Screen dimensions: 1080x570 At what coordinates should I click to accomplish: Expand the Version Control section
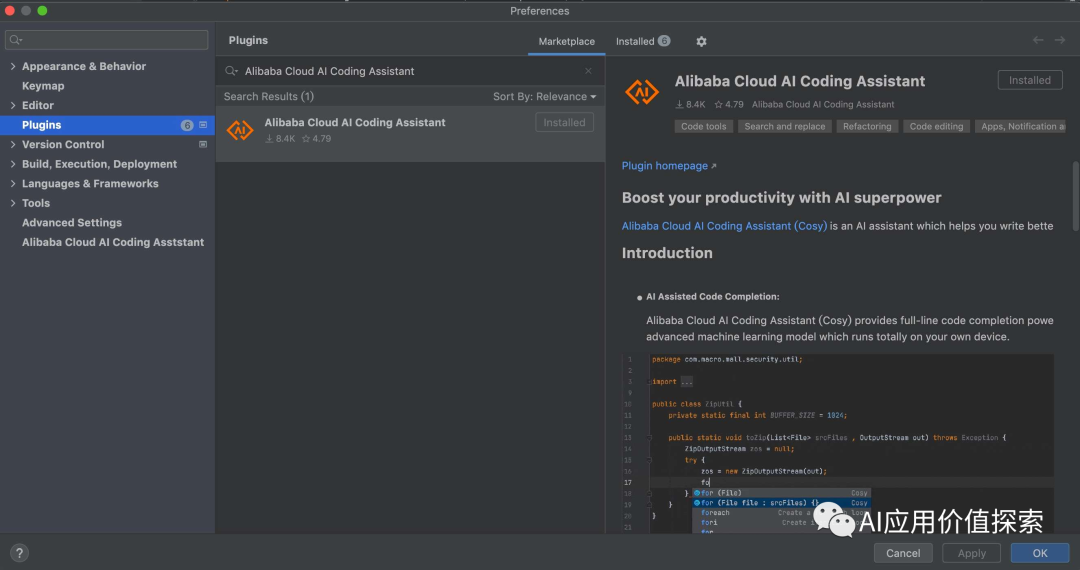tap(13, 145)
